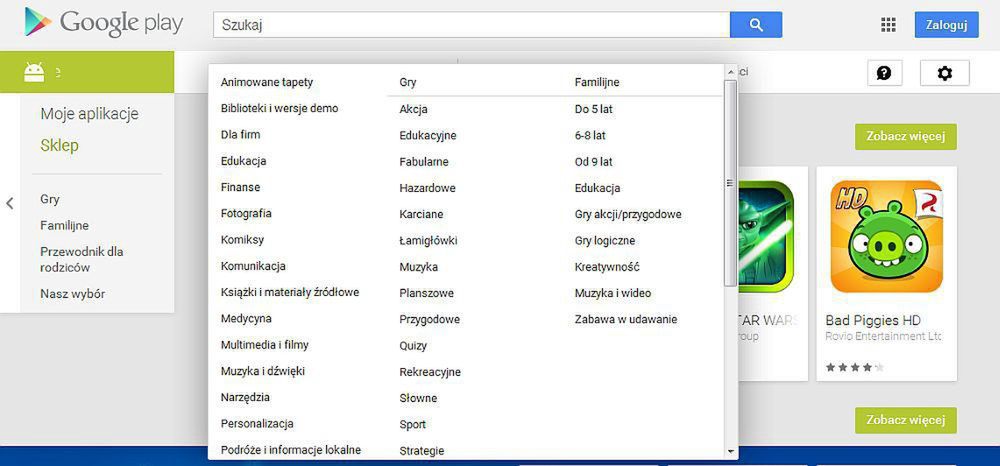
Task: Select Gry akcji/przygodowe family category
Action: [x=628, y=214]
